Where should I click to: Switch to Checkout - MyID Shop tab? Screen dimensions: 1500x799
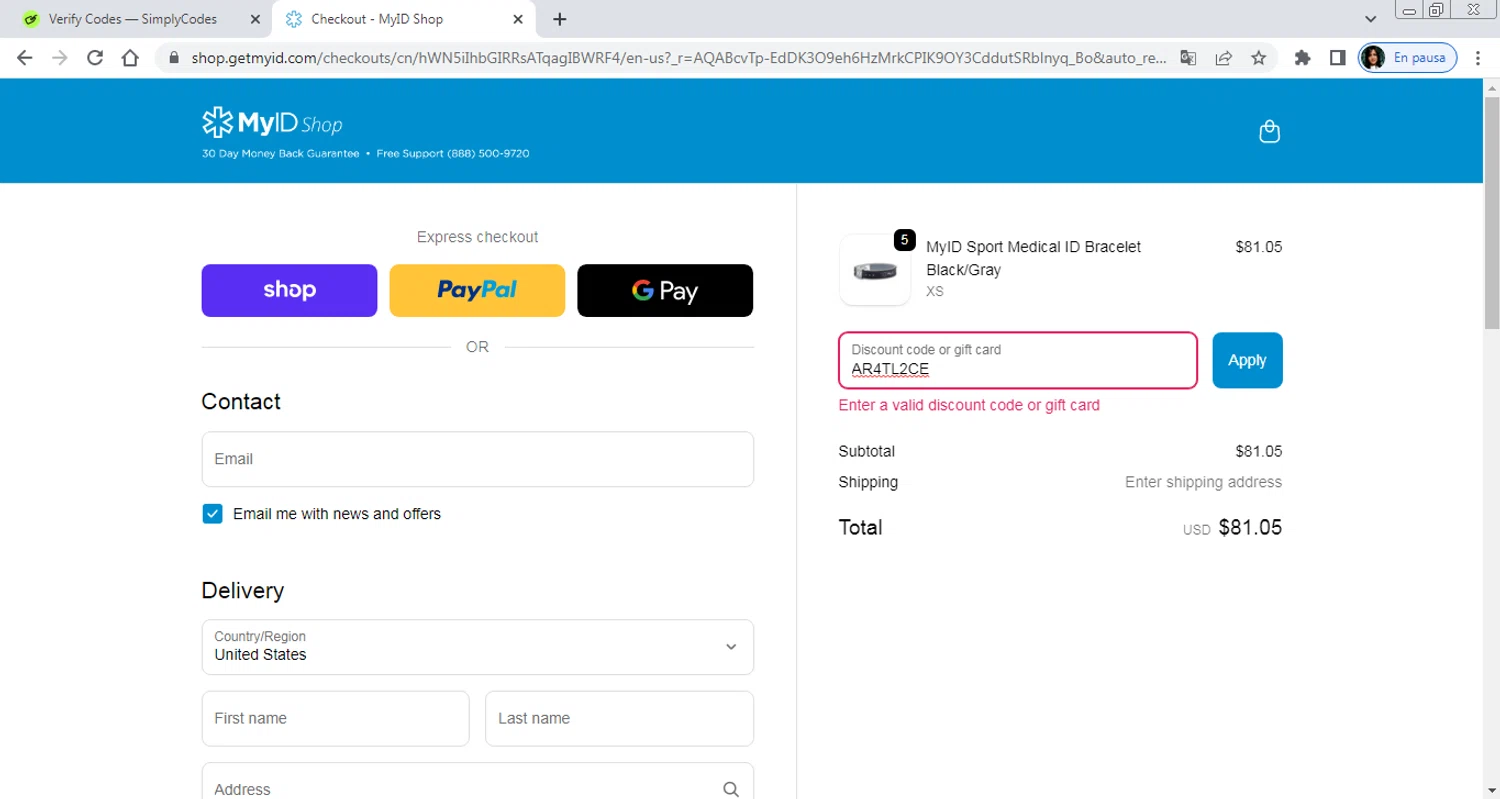[x=377, y=19]
